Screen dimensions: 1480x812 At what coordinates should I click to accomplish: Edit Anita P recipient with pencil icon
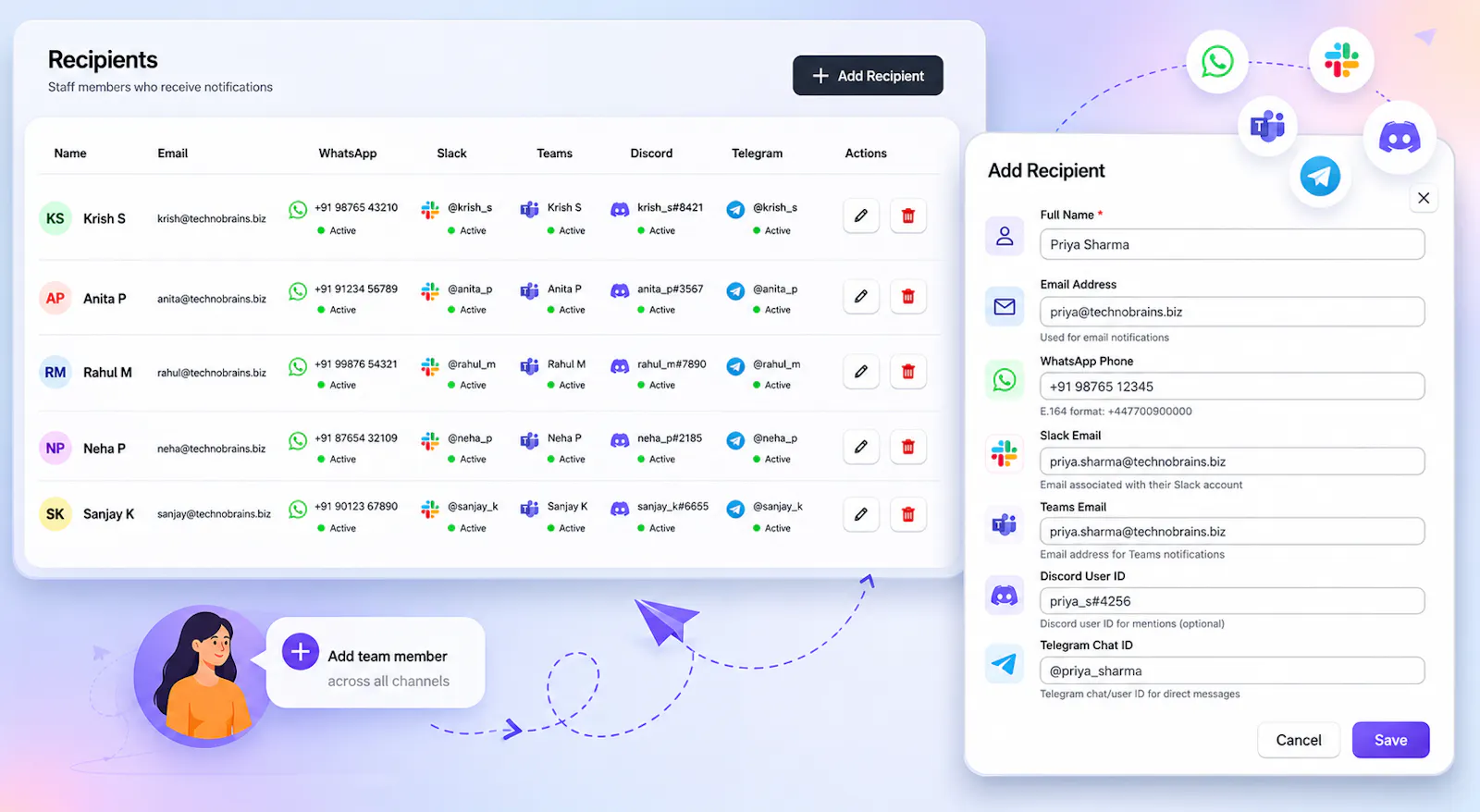pyautogui.click(x=861, y=296)
